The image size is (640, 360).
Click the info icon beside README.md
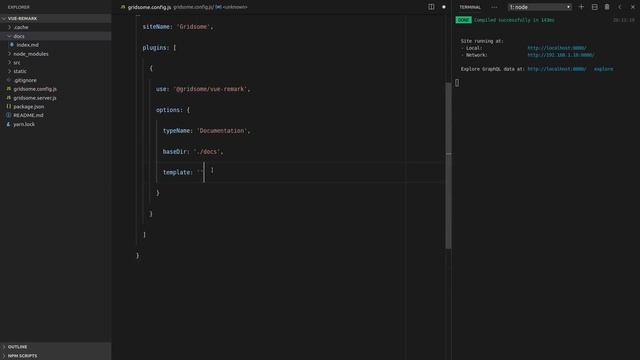click(x=9, y=116)
